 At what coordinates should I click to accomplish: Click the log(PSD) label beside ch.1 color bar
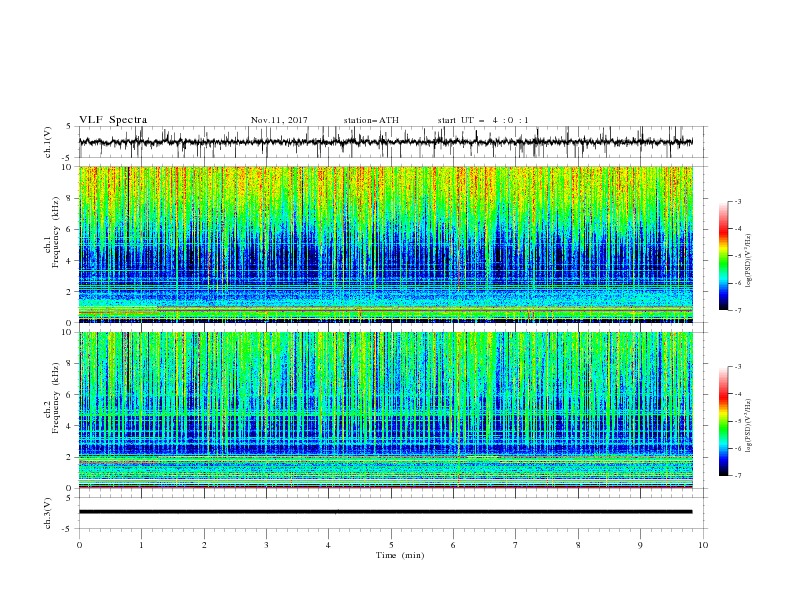(x=749, y=261)
